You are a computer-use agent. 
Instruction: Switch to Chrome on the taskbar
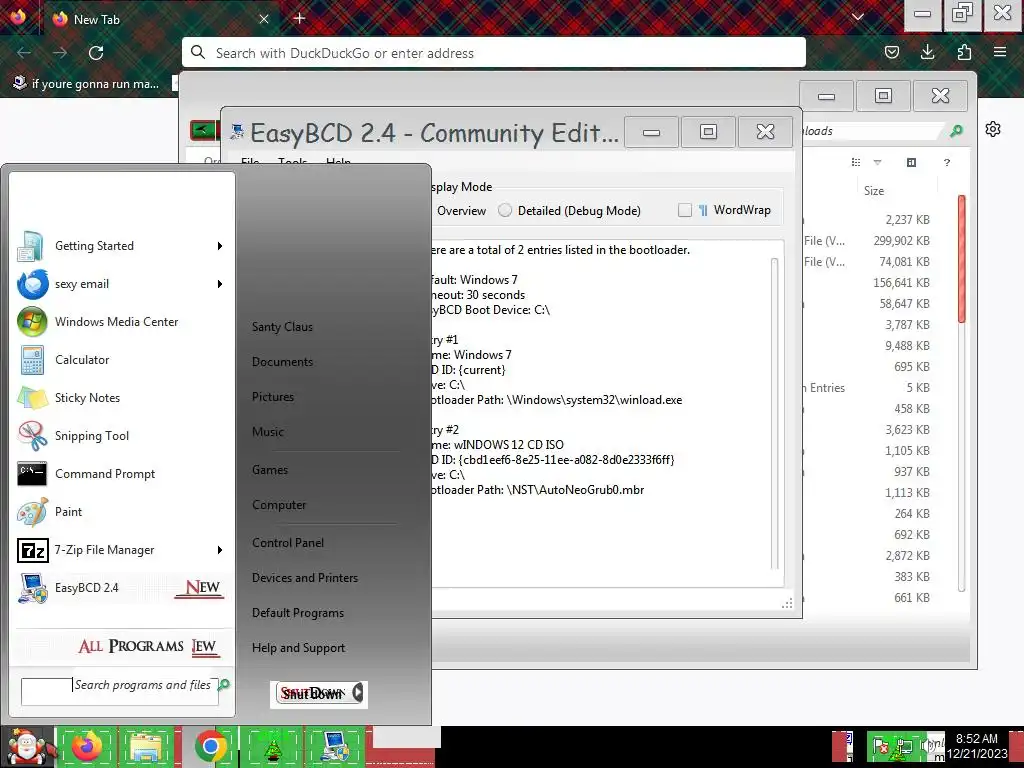210,747
